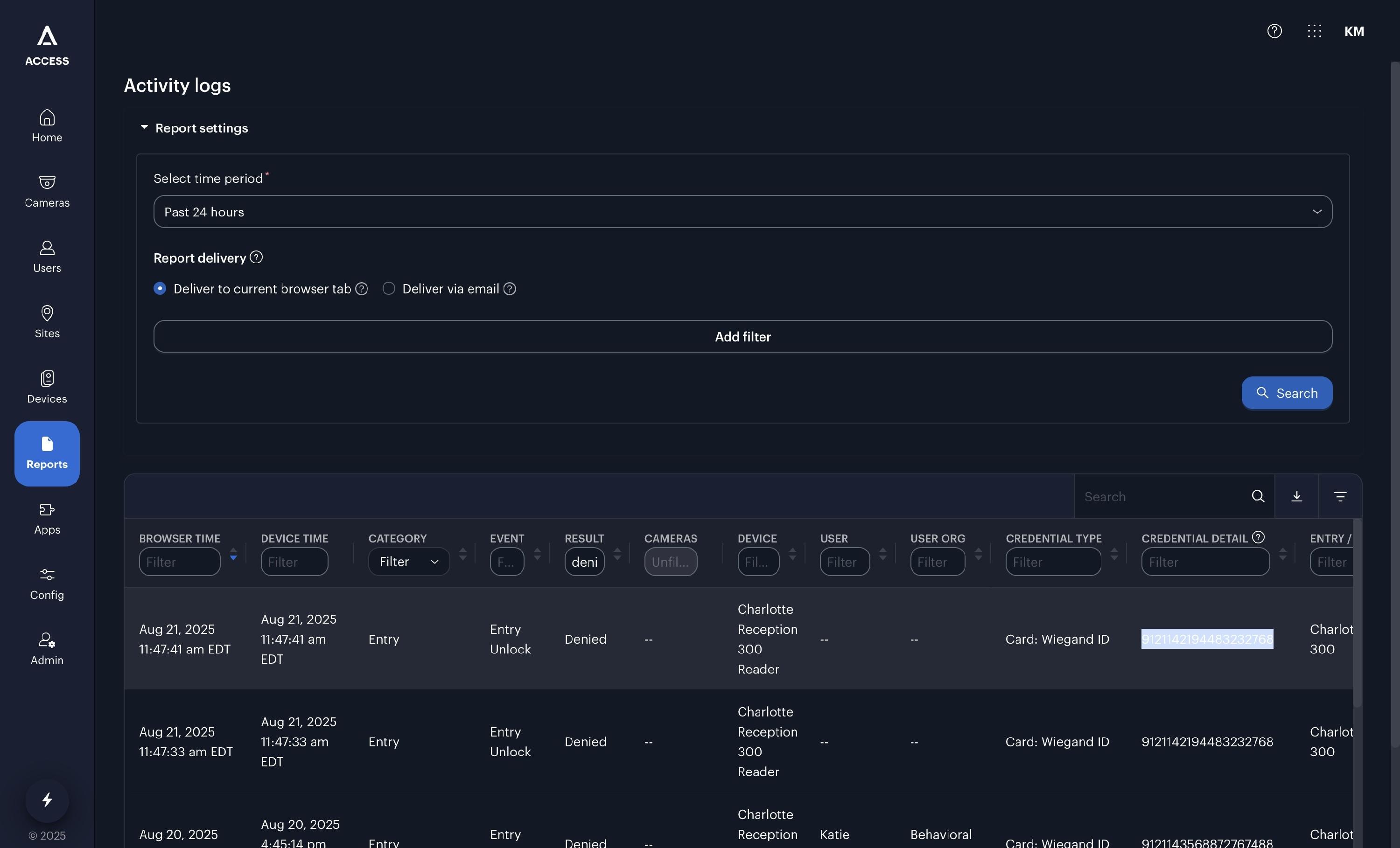Click the Report delivery help icon
This screenshot has height=848, width=1400.
pyautogui.click(x=256, y=257)
